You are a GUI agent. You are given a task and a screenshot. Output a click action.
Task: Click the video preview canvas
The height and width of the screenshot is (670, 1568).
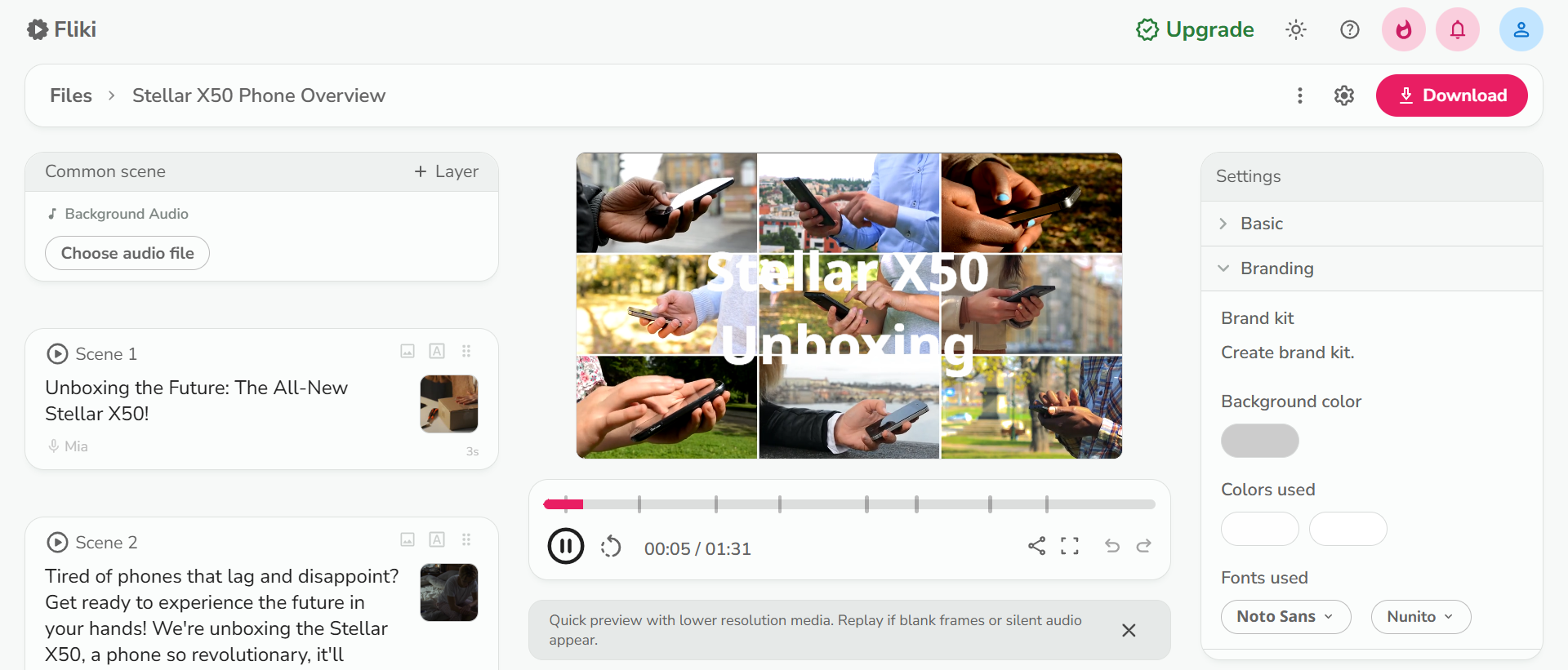[849, 306]
